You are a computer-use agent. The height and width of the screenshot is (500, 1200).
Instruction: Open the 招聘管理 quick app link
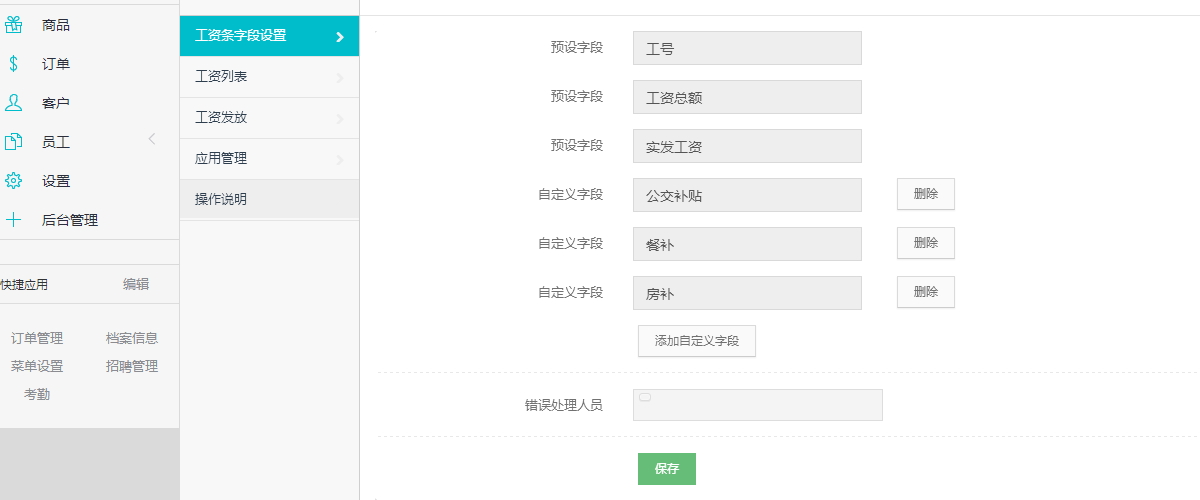coord(132,366)
